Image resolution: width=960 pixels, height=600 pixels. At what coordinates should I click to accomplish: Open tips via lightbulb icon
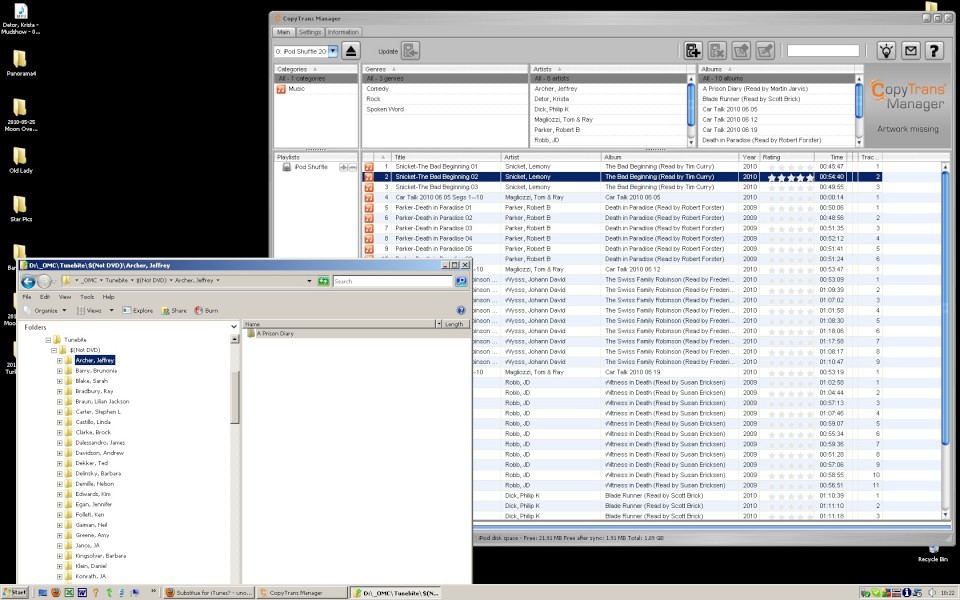(886, 51)
